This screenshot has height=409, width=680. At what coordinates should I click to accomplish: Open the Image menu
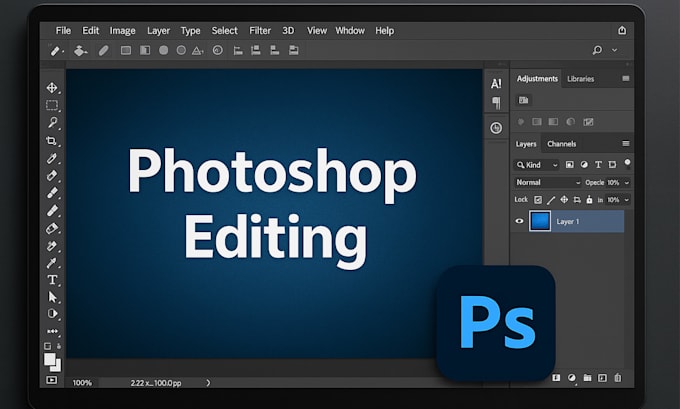[122, 31]
